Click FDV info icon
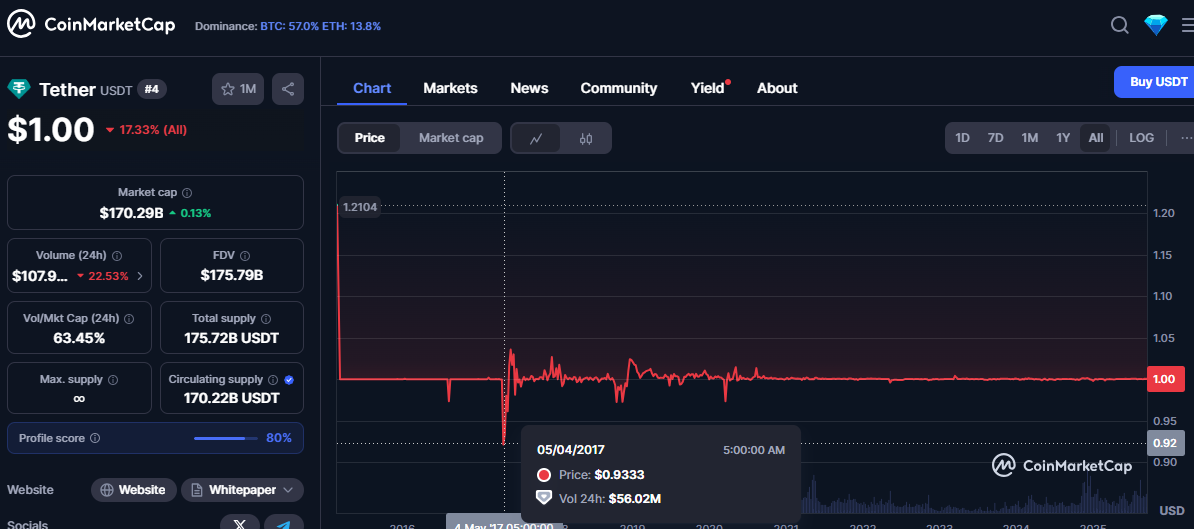The height and width of the screenshot is (529, 1194). coord(245,256)
